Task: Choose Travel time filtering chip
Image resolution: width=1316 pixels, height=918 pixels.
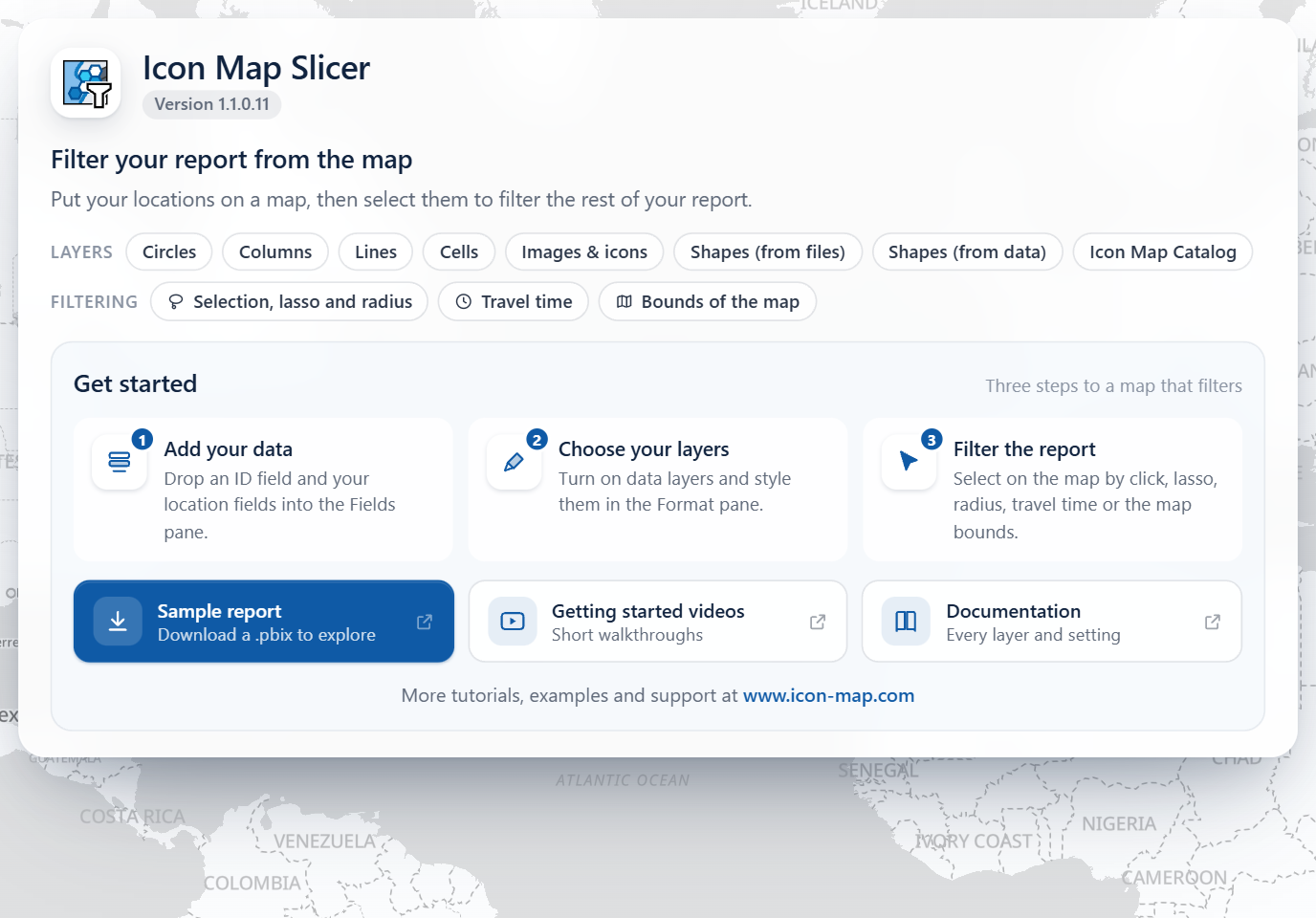Action: click(514, 301)
